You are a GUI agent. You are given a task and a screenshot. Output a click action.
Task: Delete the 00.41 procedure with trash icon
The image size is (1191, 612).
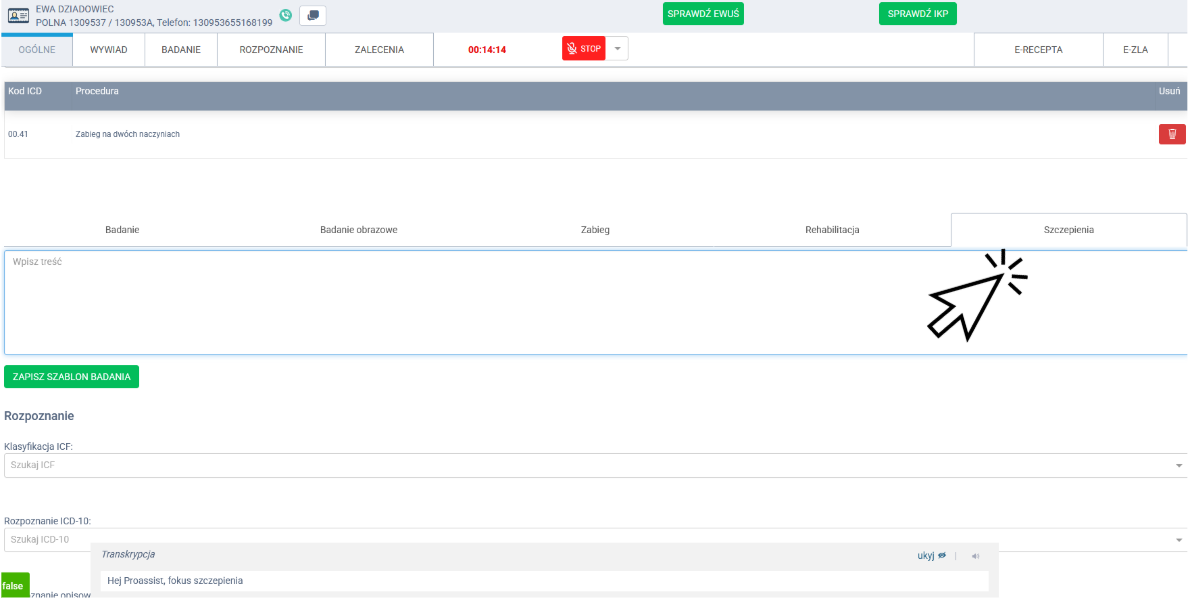pyautogui.click(x=1171, y=134)
